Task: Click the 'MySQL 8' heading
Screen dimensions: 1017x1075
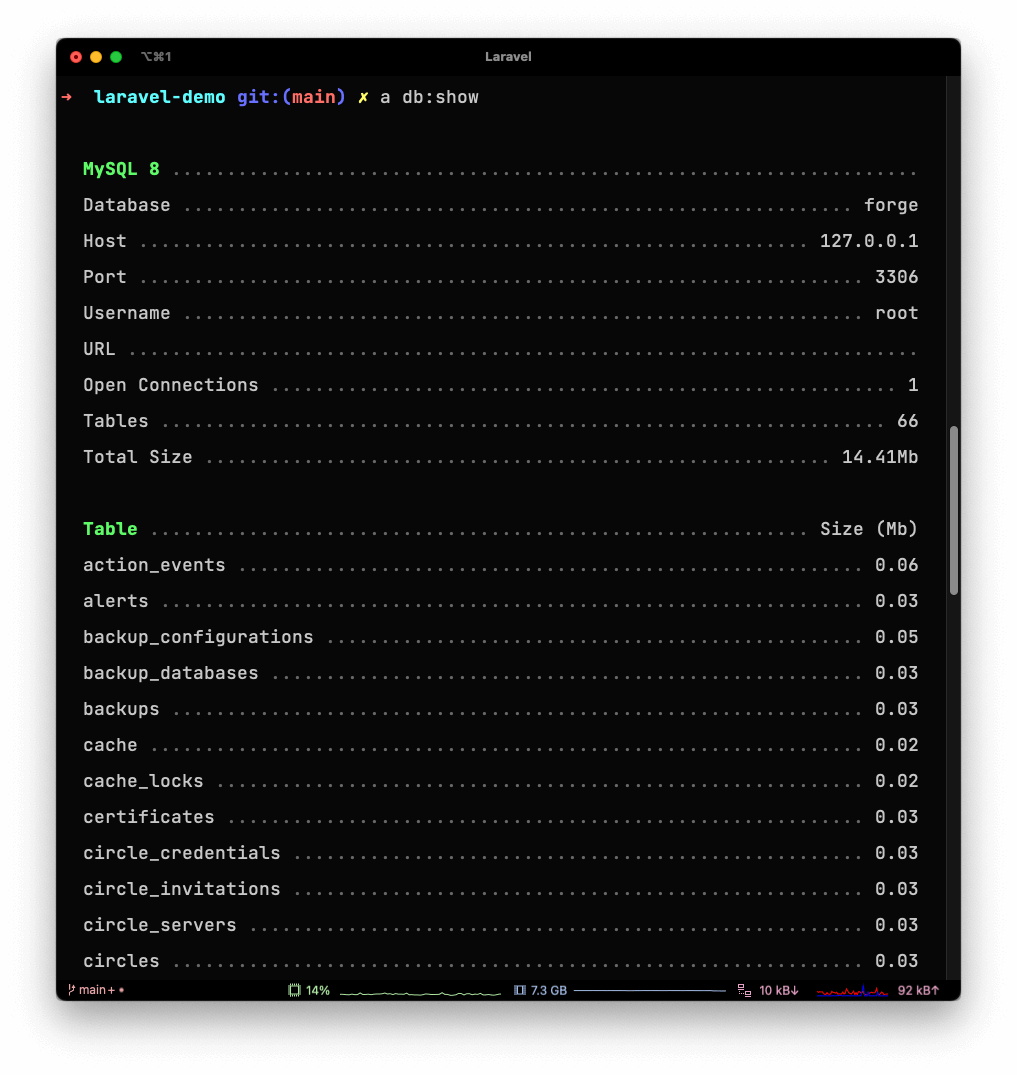Action: coord(121,169)
